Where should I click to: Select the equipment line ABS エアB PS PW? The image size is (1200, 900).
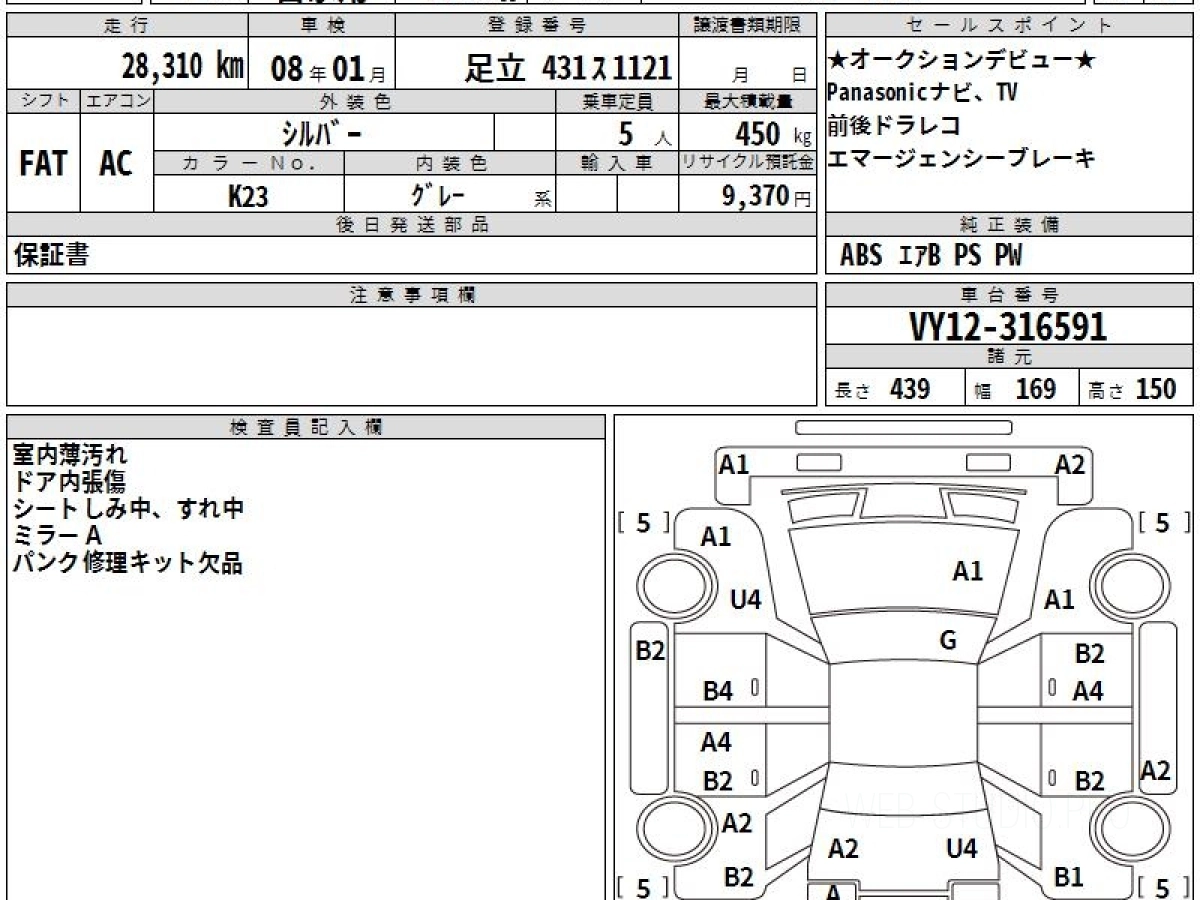931,257
